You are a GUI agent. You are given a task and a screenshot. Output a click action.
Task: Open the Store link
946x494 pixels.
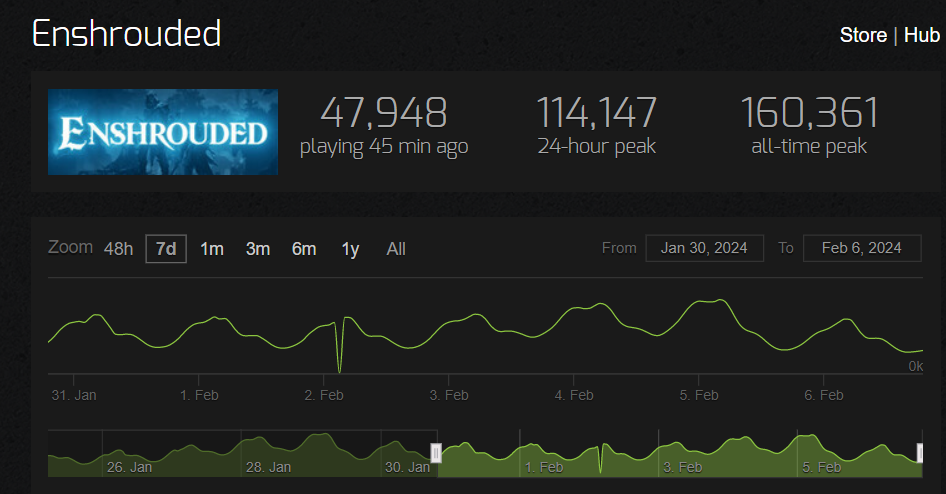(863, 35)
